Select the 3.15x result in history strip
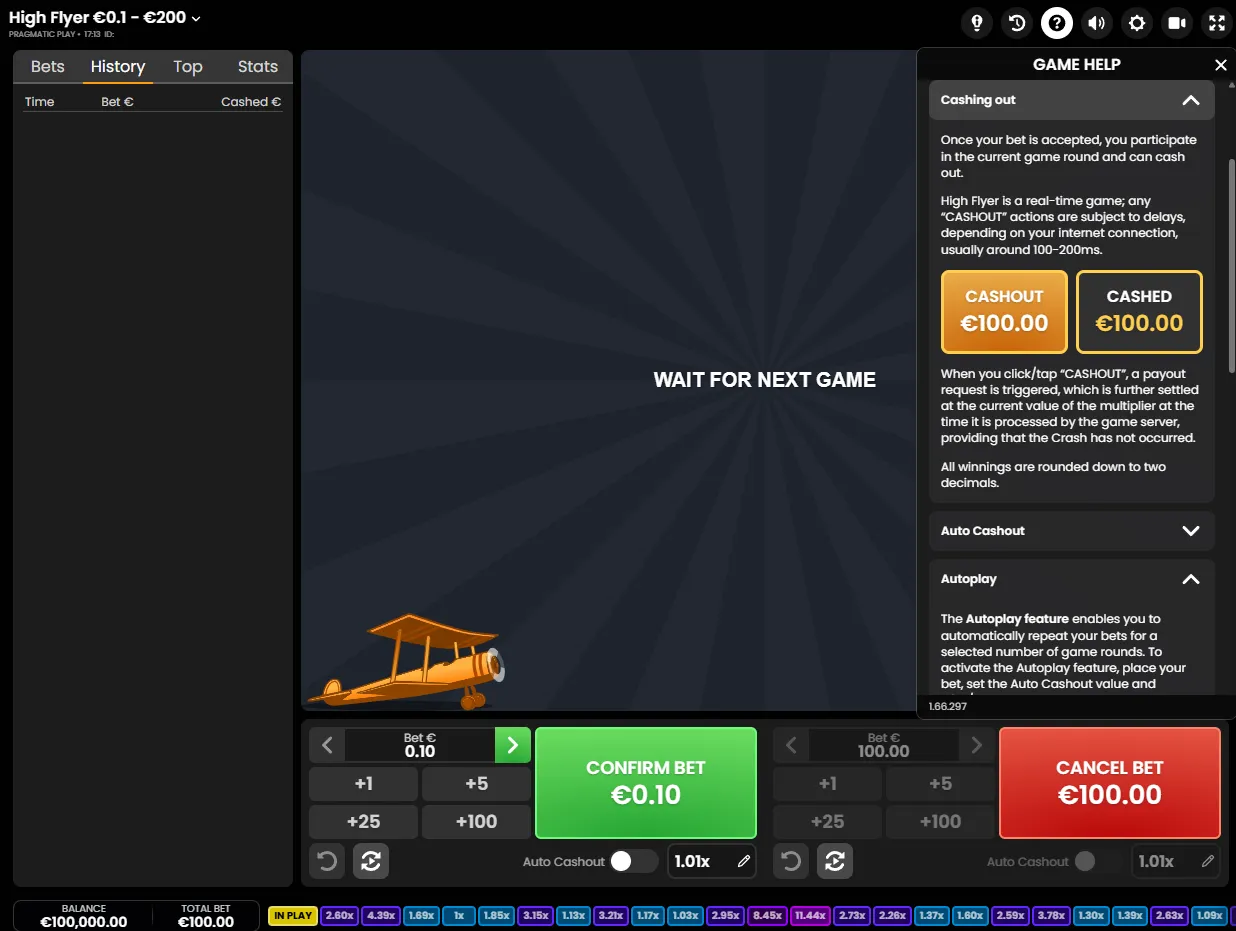This screenshot has height=931, width=1236. tap(536, 915)
